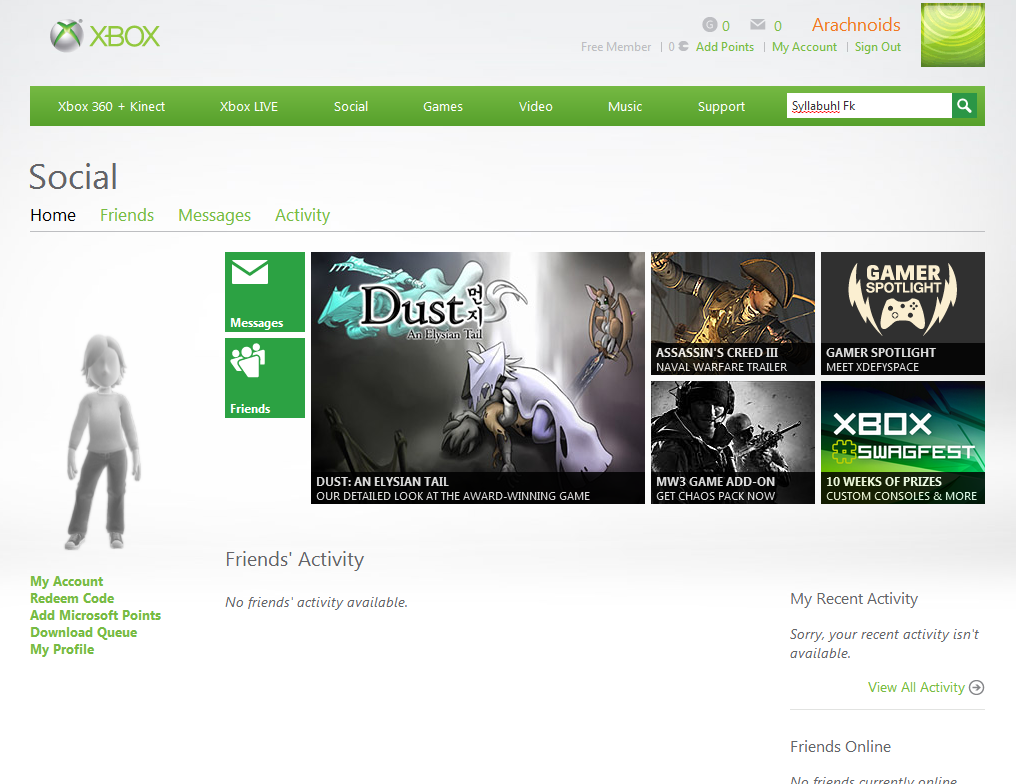Click the Microsoft Points coin icon
This screenshot has height=784, width=1016.
(683, 47)
